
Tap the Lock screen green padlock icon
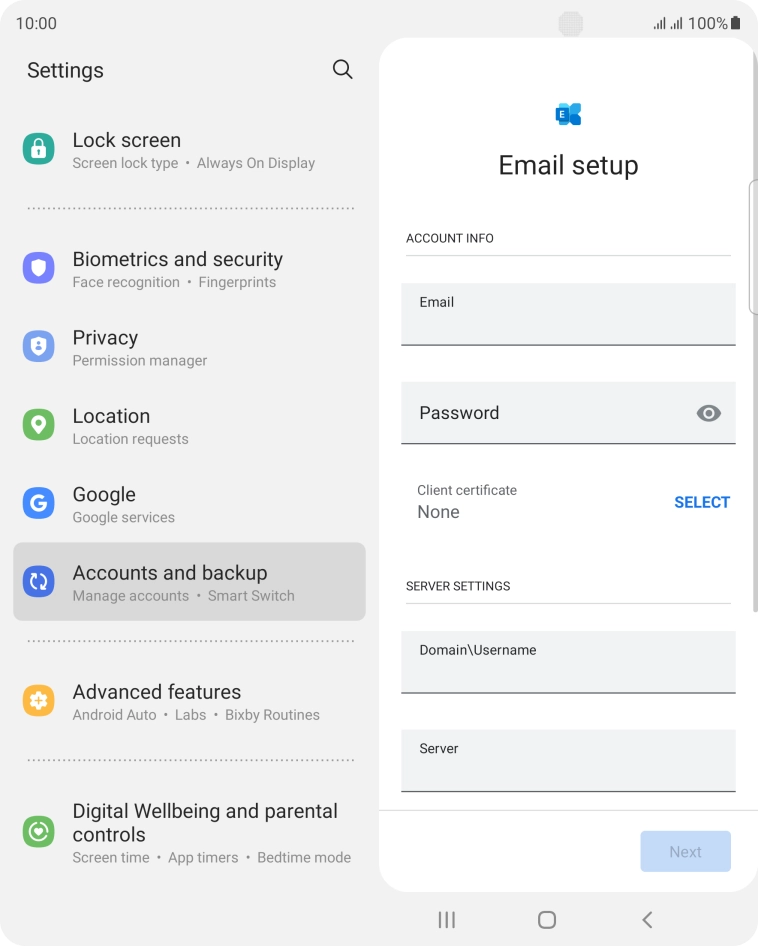[39, 149]
